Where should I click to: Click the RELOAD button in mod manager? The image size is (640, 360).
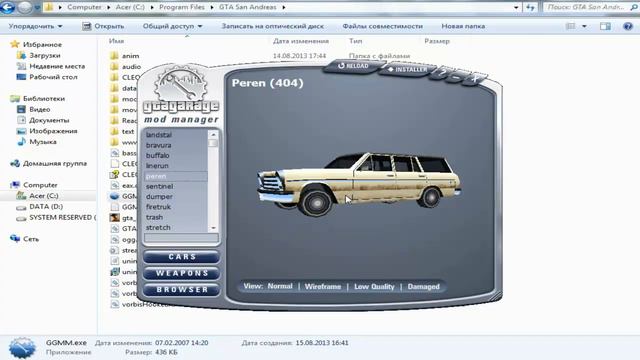tap(353, 66)
